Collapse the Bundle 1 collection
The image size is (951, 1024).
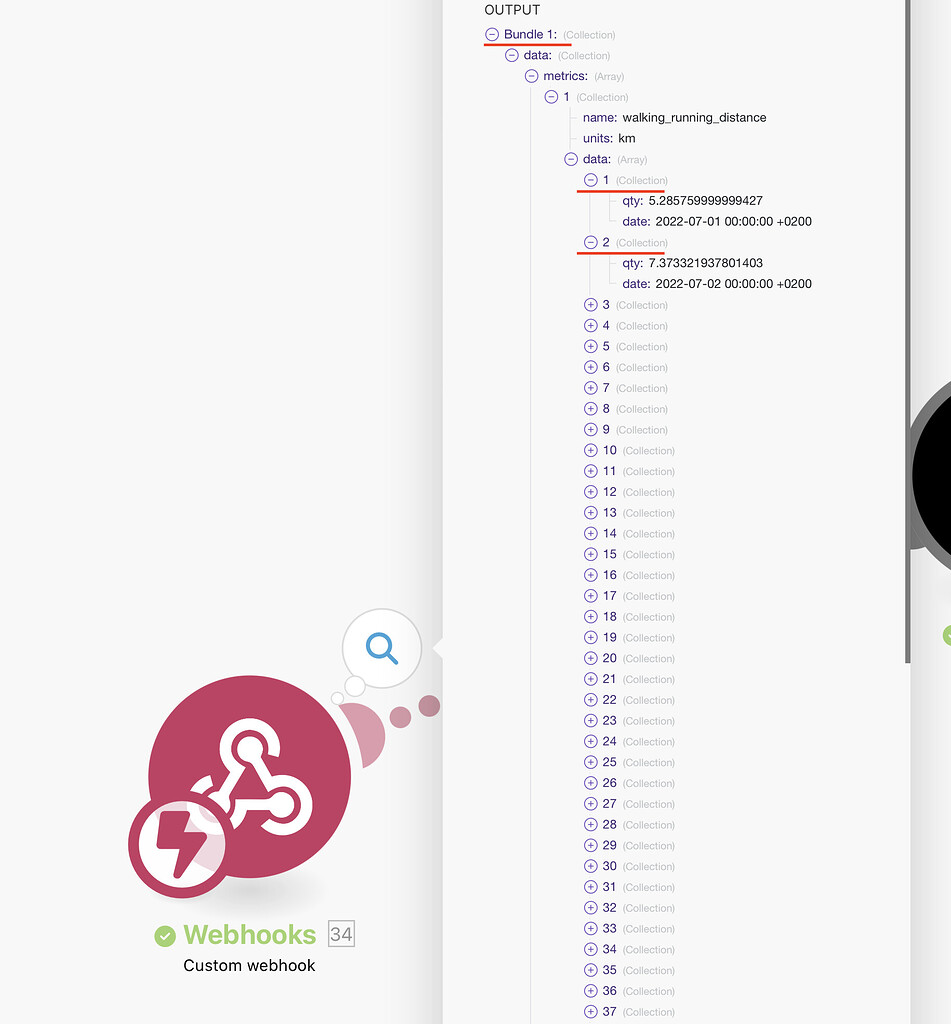tap(491, 34)
